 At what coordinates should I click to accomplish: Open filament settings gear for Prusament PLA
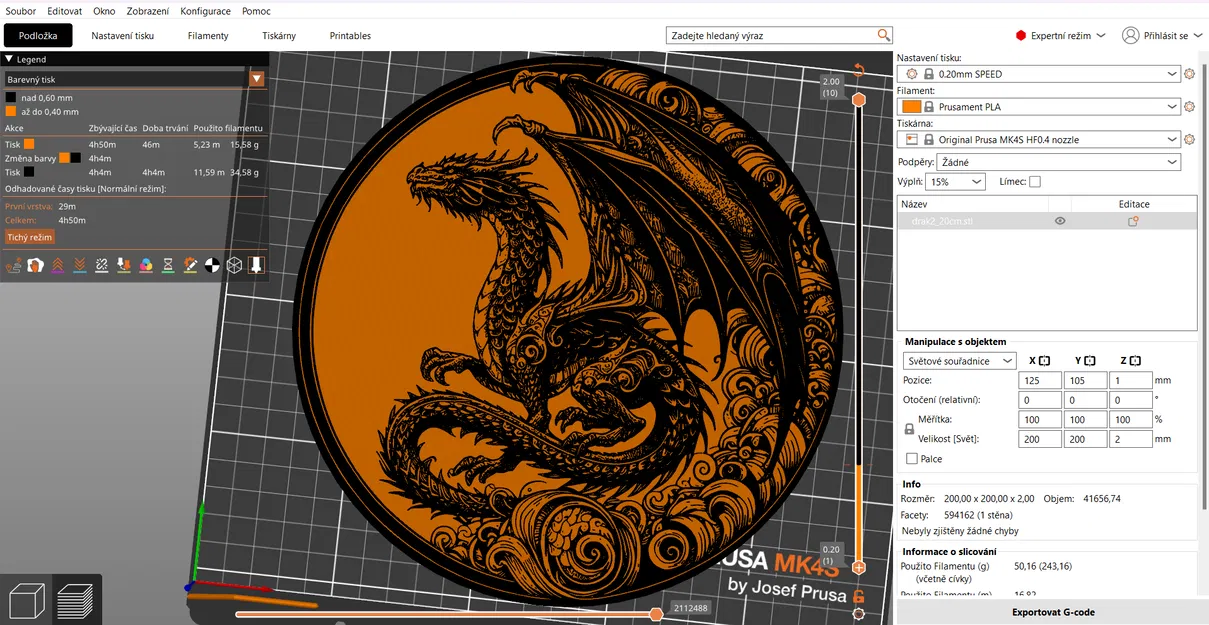[x=1189, y=107]
